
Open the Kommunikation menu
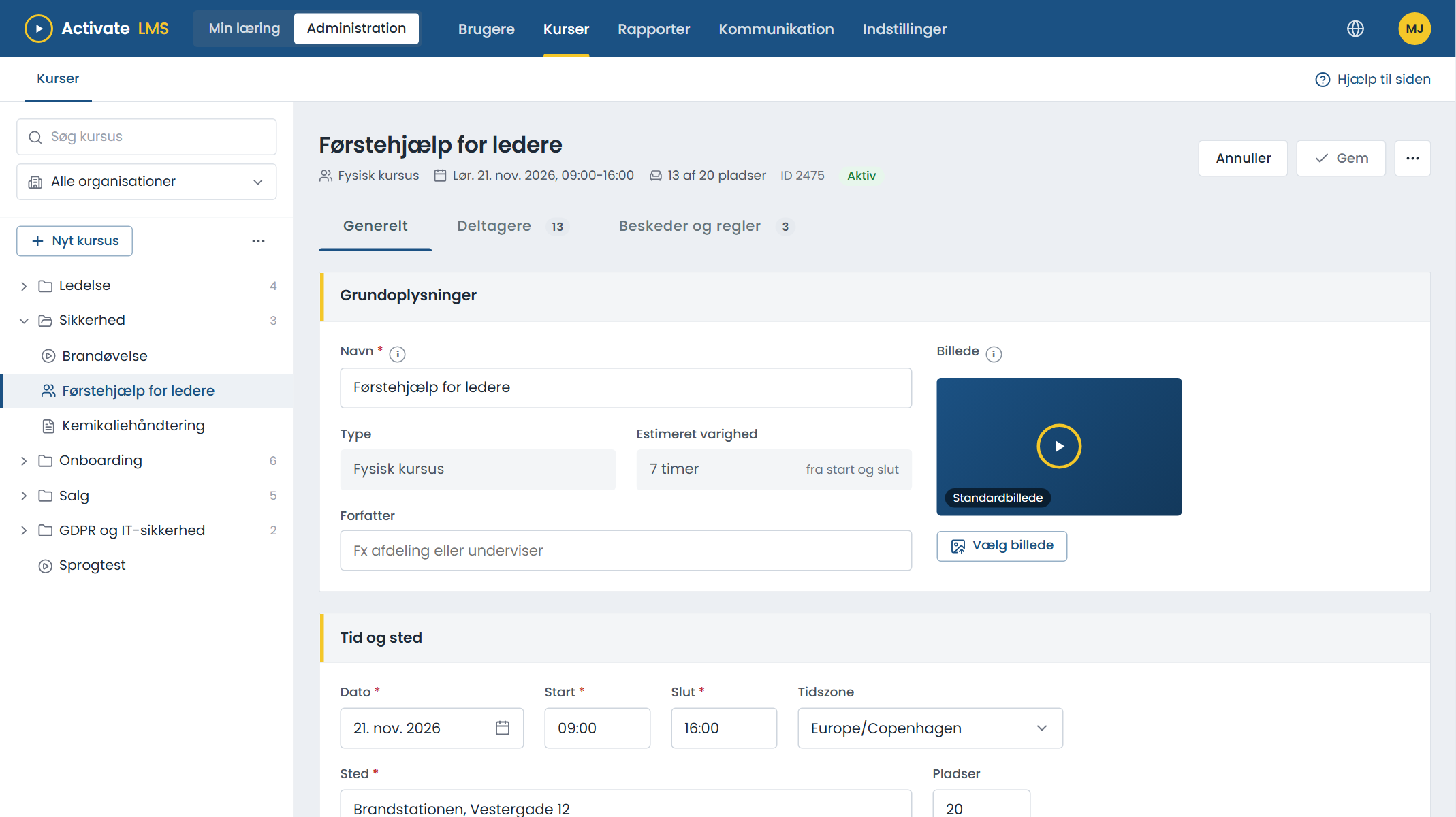pyautogui.click(x=776, y=29)
